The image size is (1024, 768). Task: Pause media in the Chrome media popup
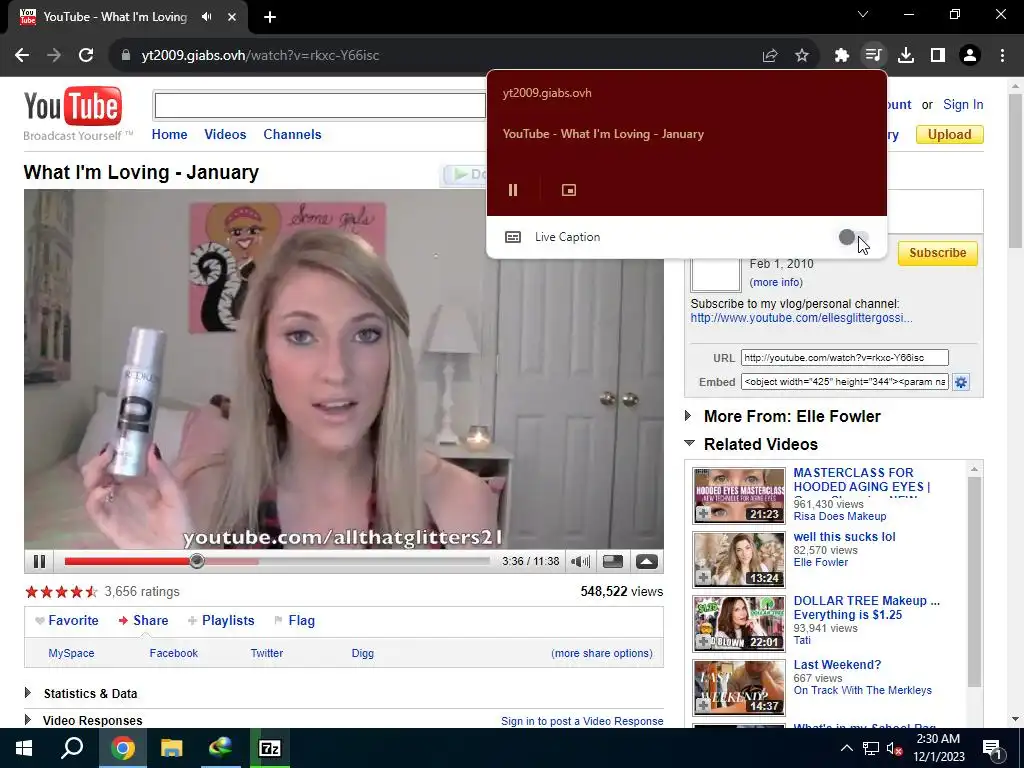click(513, 190)
